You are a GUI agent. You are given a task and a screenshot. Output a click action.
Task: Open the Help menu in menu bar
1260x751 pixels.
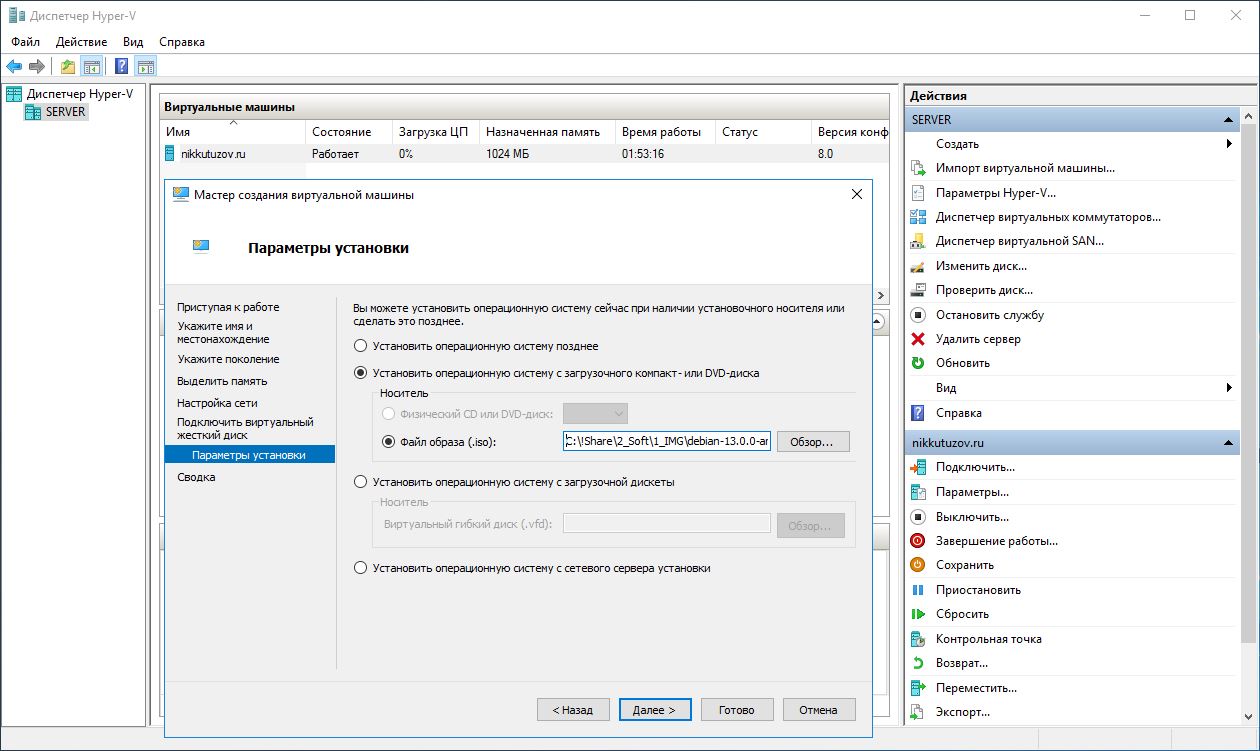click(182, 42)
